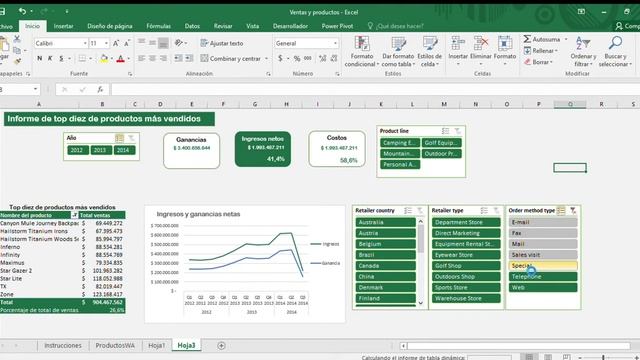Screen dimensions: 640x360
Task: Select column Q header
Action: (x=570, y=104)
